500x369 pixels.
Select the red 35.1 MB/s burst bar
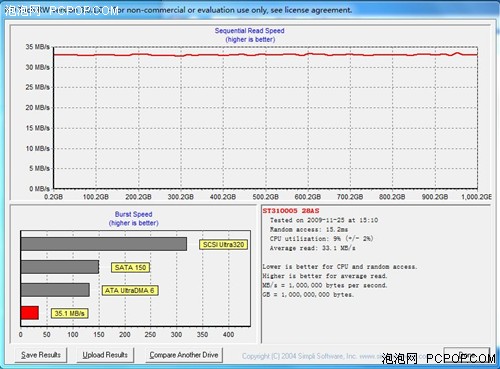point(30,313)
